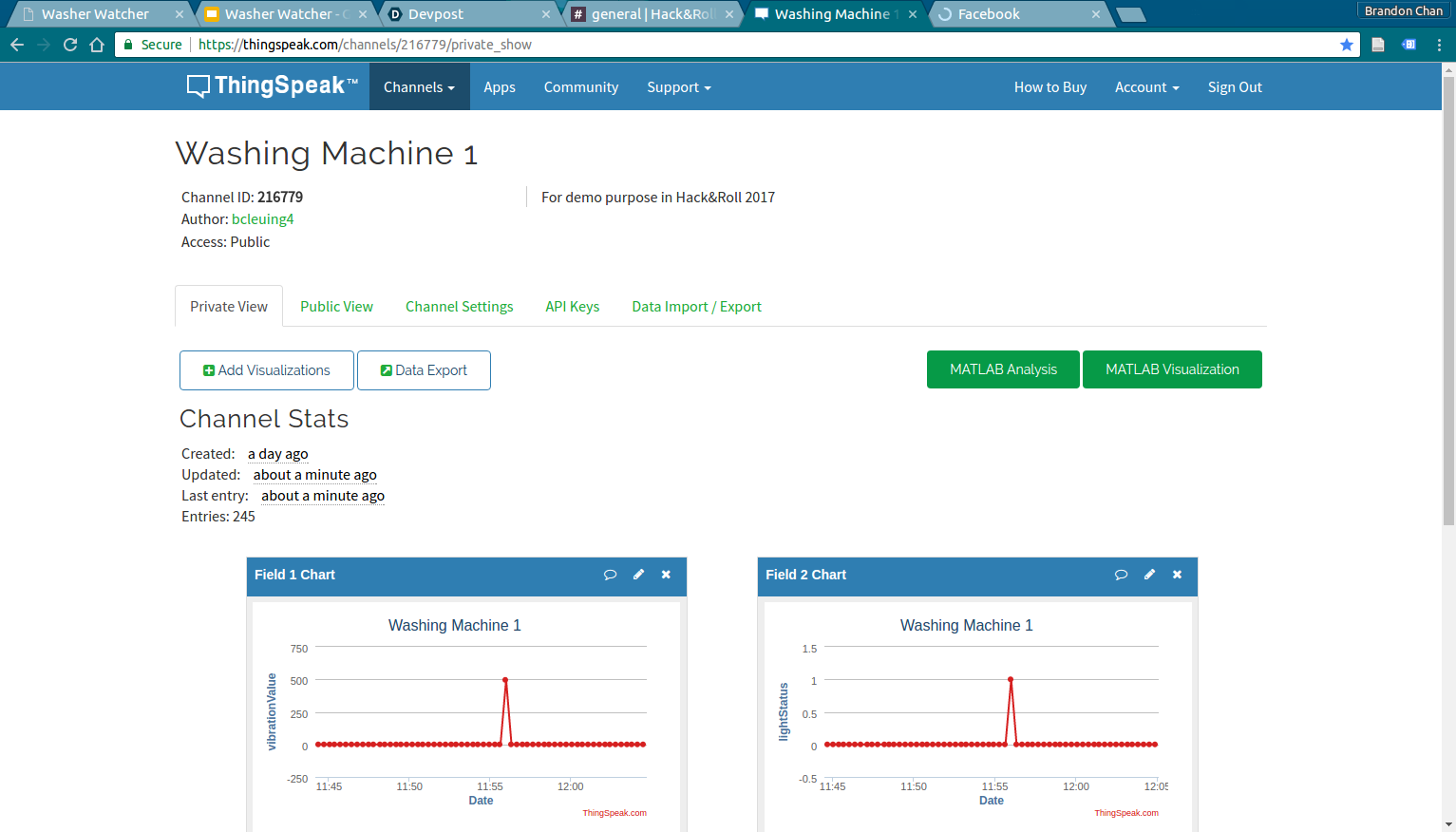Click the document extension icon in toolbar
Image resolution: width=1456 pixels, height=832 pixels.
1378,45
